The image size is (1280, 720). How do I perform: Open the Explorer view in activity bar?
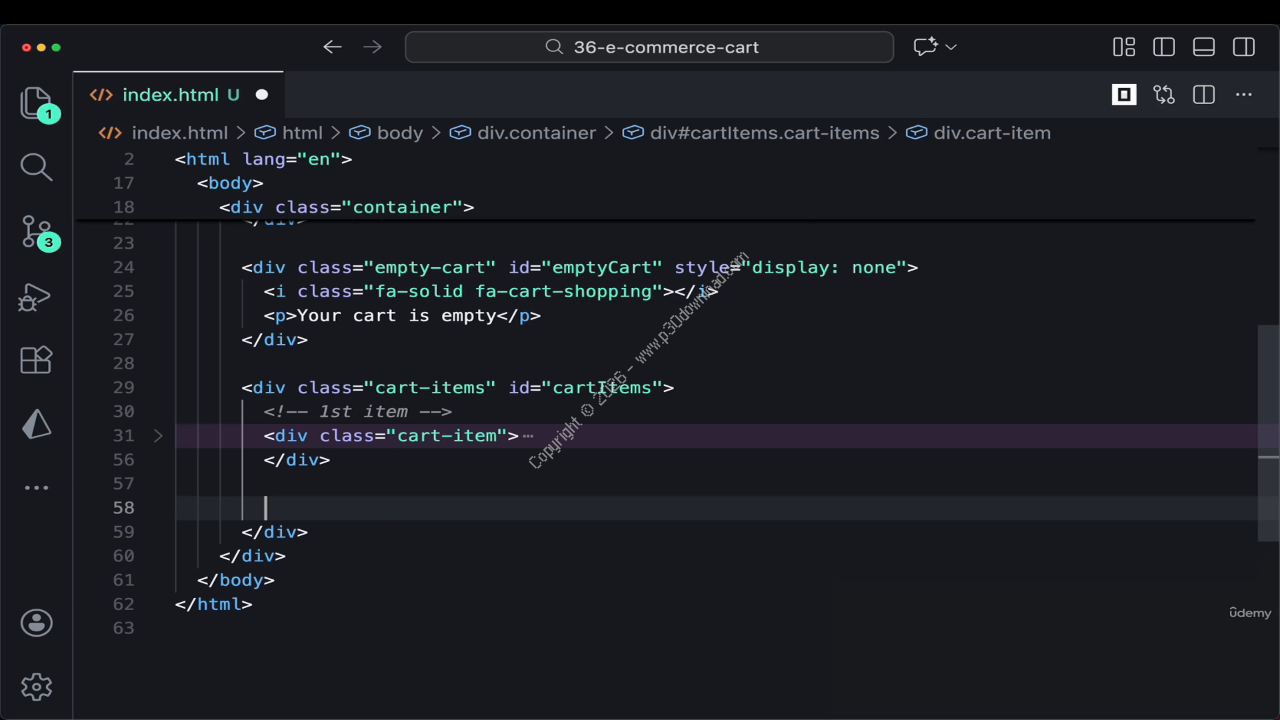pyautogui.click(x=36, y=103)
